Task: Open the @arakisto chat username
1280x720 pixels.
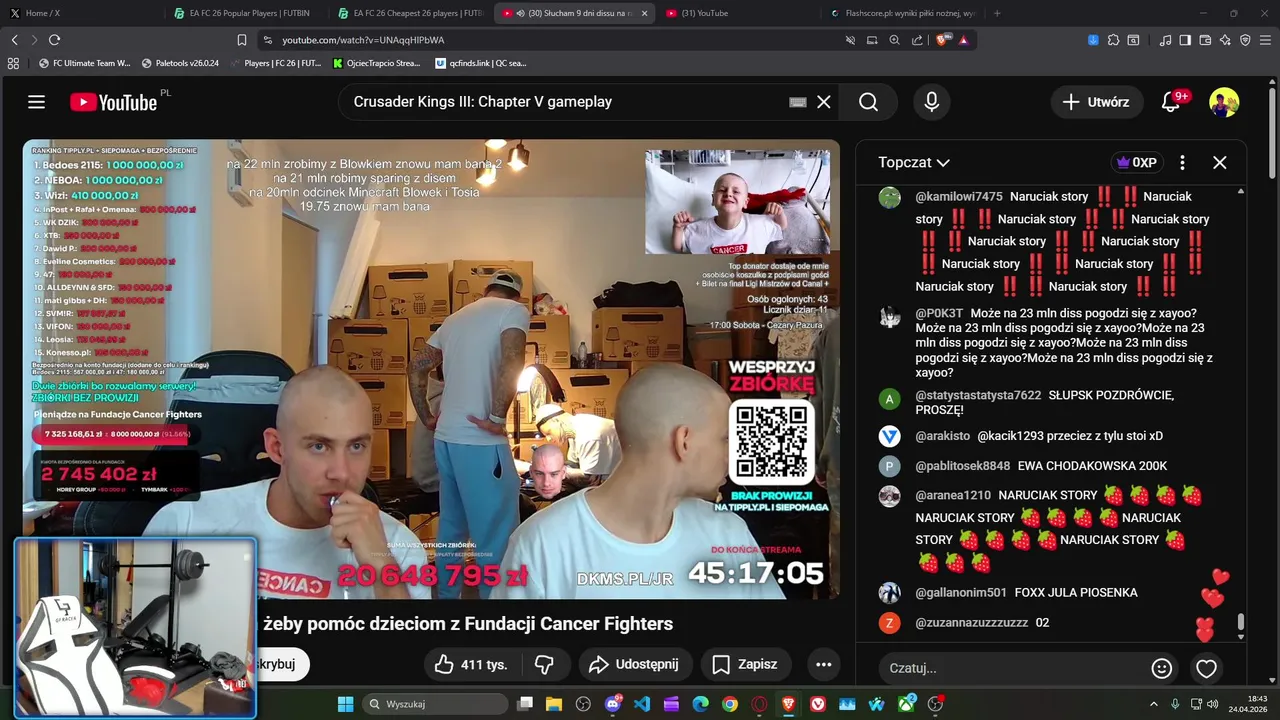Action: tap(942, 436)
